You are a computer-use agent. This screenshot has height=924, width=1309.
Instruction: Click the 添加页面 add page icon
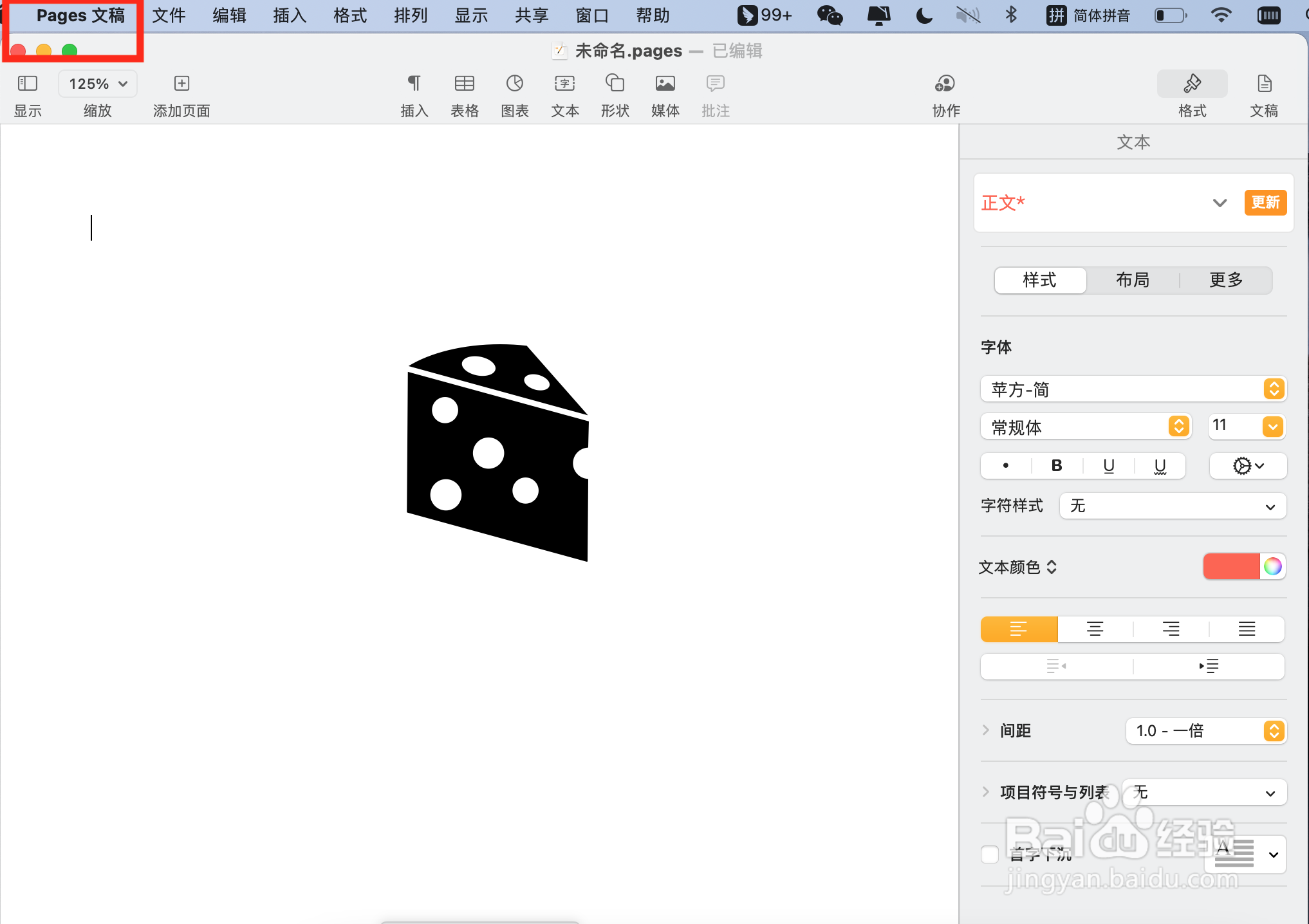(x=181, y=84)
